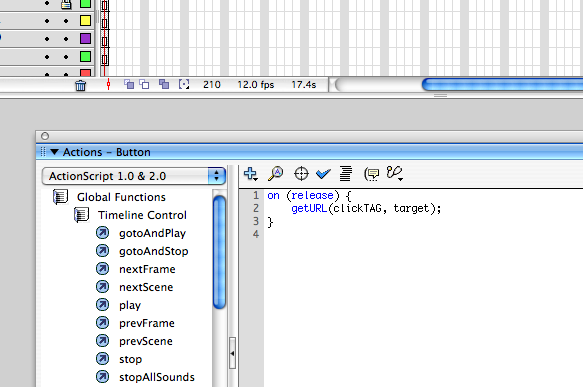Collapse the Actions - Button panel triangle
The width and height of the screenshot is (583, 387).
pyautogui.click(x=54, y=152)
